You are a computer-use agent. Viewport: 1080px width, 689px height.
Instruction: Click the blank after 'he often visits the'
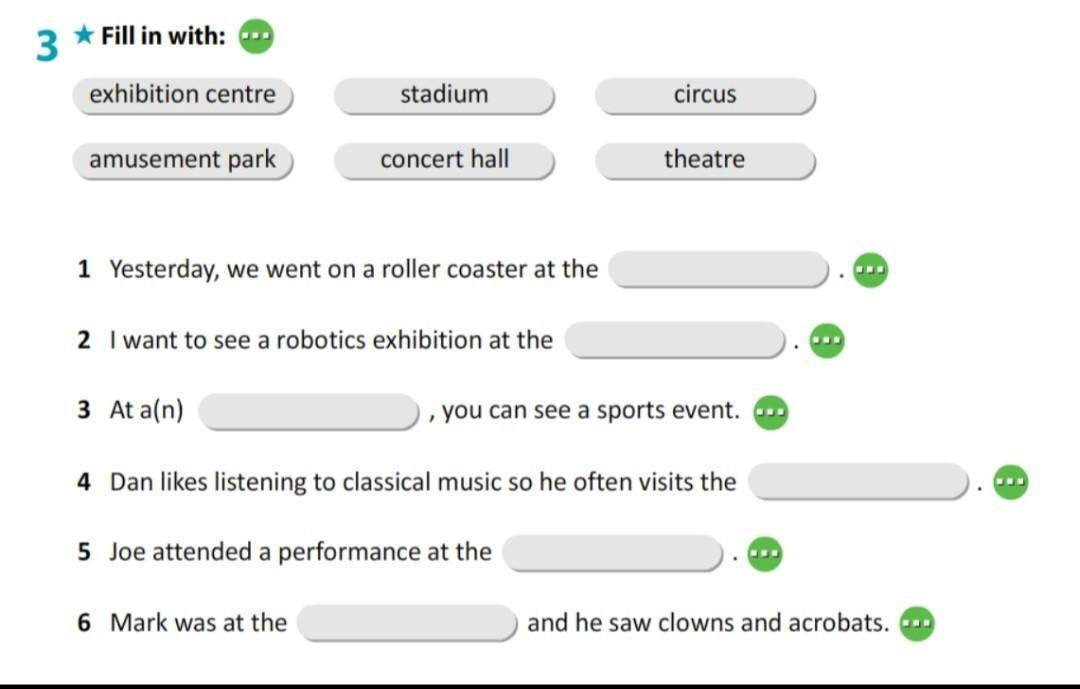coord(859,482)
